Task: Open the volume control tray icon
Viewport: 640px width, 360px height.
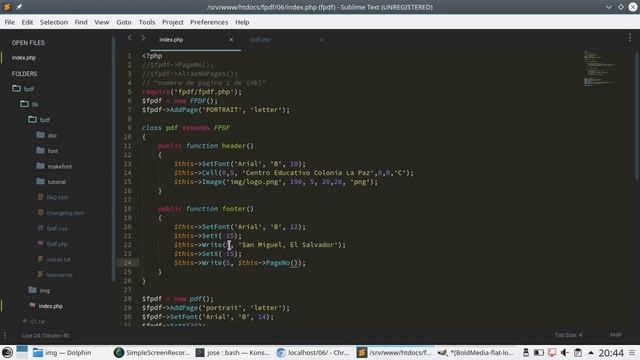Action: (x=565, y=352)
